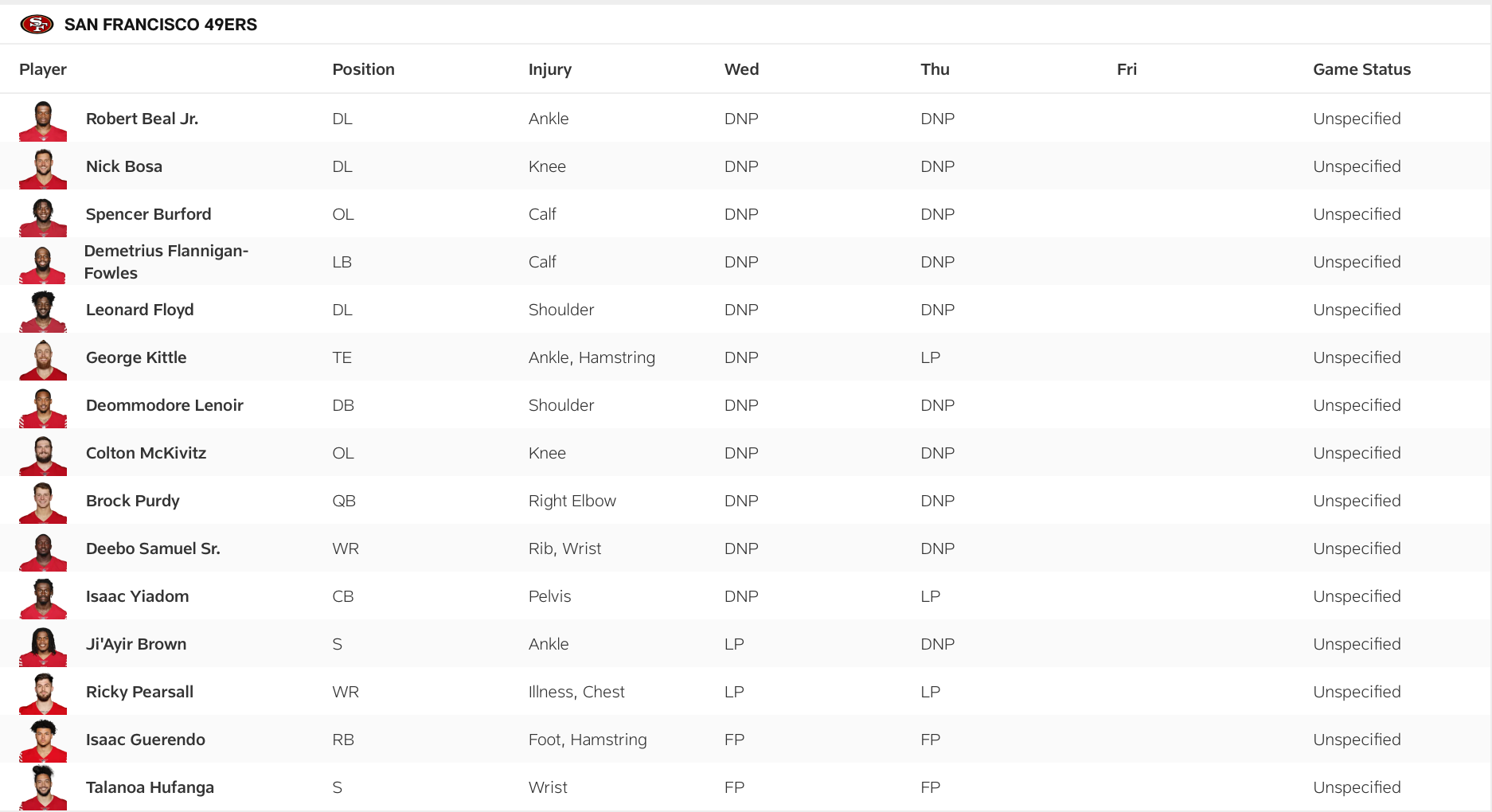Open Spencer Burford's player profile link

[148, 214]
